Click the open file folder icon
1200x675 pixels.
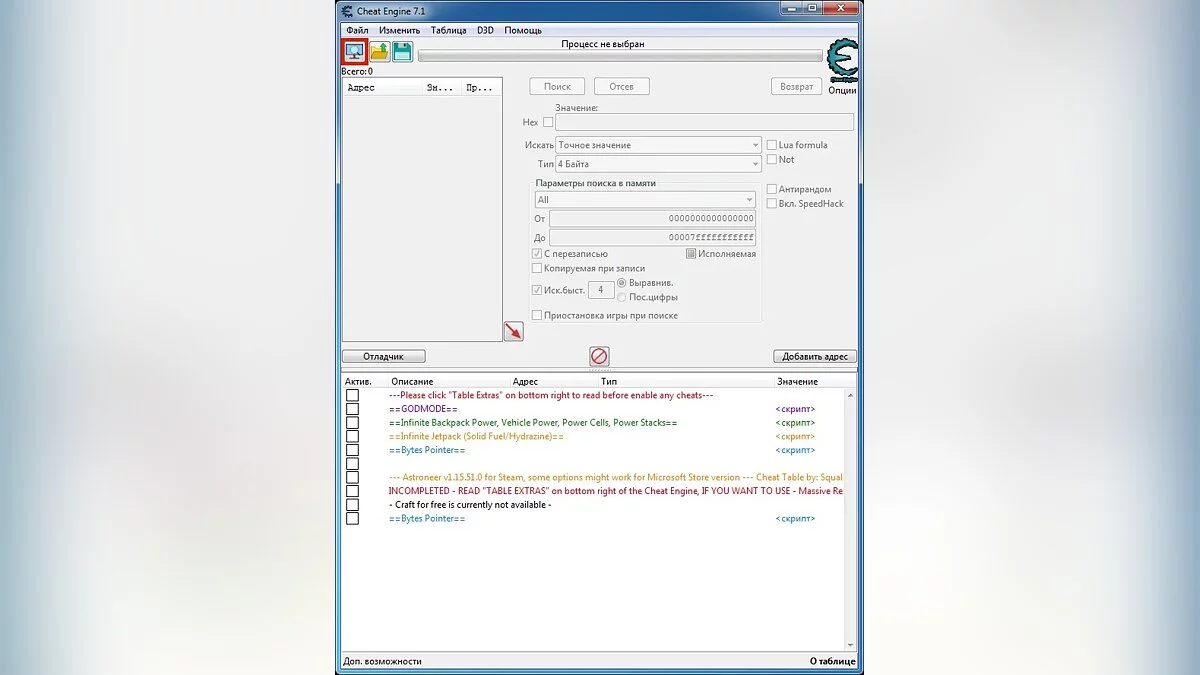[379, 52]
